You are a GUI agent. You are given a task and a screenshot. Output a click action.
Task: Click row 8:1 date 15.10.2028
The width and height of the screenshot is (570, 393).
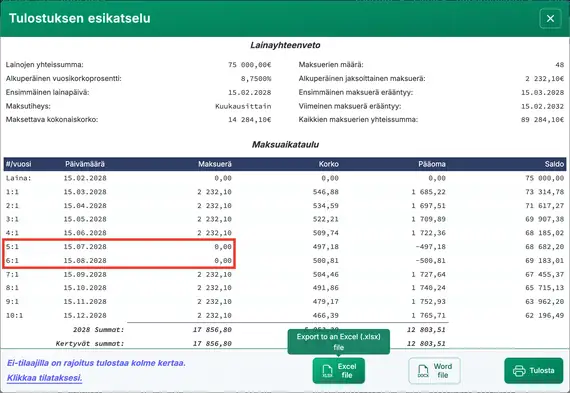point(85,288)
